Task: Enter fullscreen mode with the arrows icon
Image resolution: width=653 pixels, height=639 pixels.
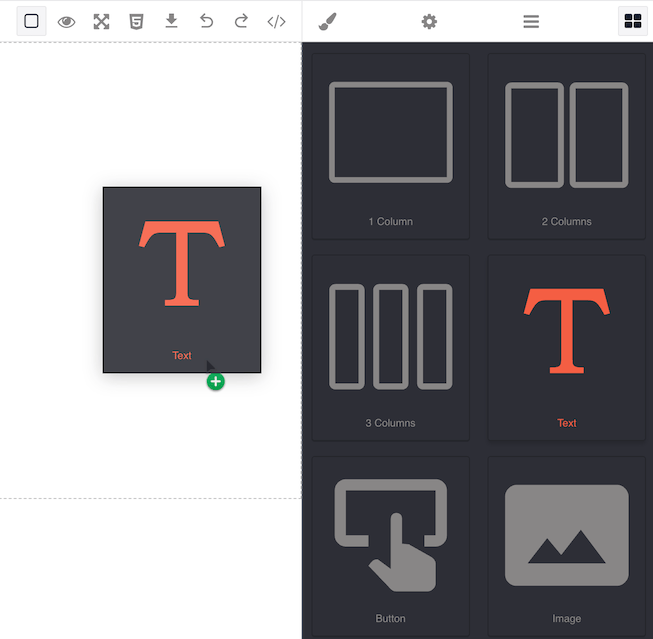Action: coord(102,22)
